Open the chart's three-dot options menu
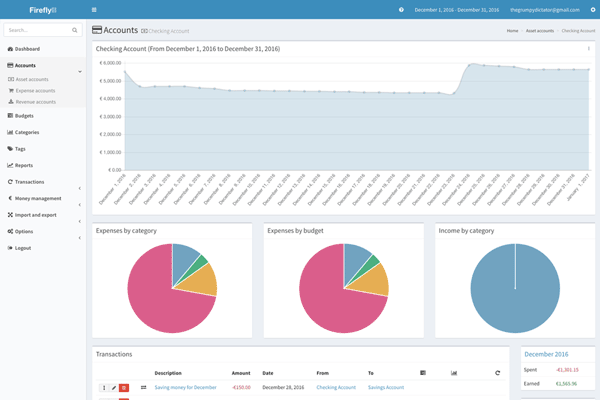Image resolution: width=600 pixels, height=400 pixels. click(x=588, y=48)
